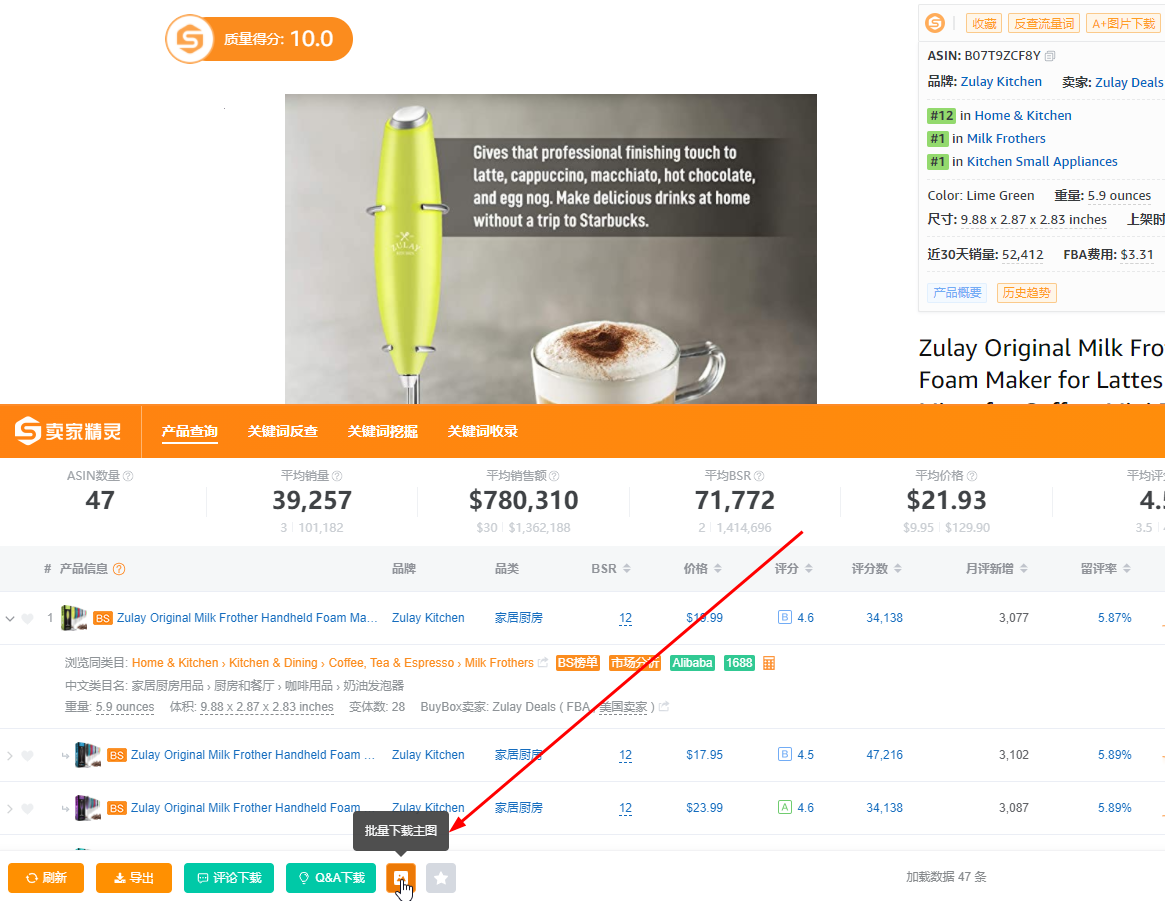Click the 卖家精灵 logo in orange bar

click(x=68, y=431)
